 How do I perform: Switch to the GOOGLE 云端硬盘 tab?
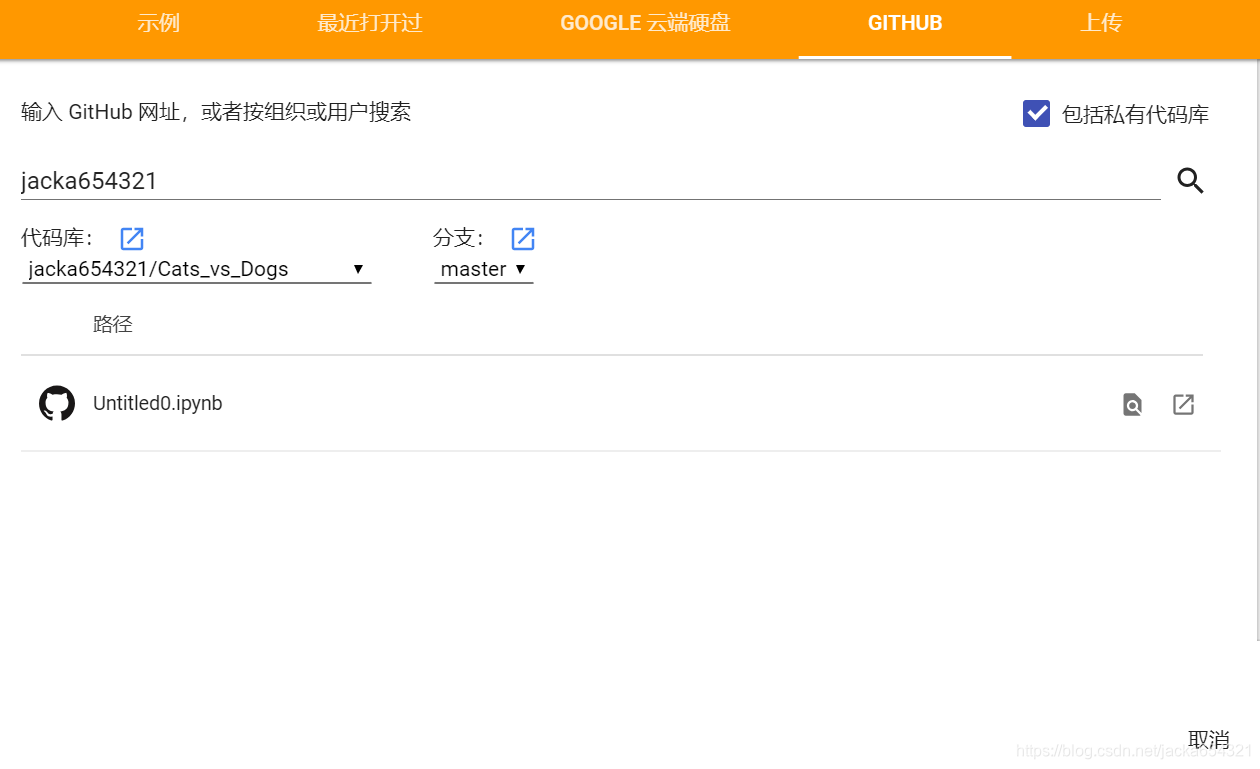[x=645, y=23]
